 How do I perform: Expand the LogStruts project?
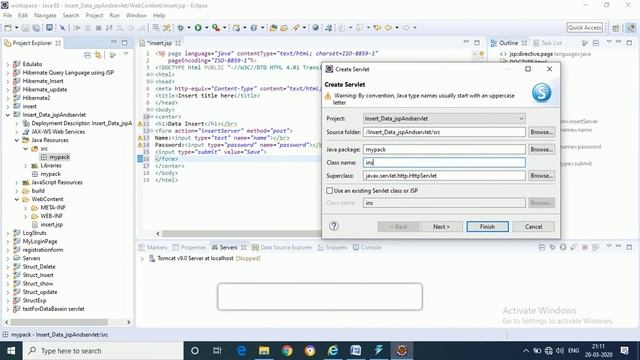click(x=7, y=233)
